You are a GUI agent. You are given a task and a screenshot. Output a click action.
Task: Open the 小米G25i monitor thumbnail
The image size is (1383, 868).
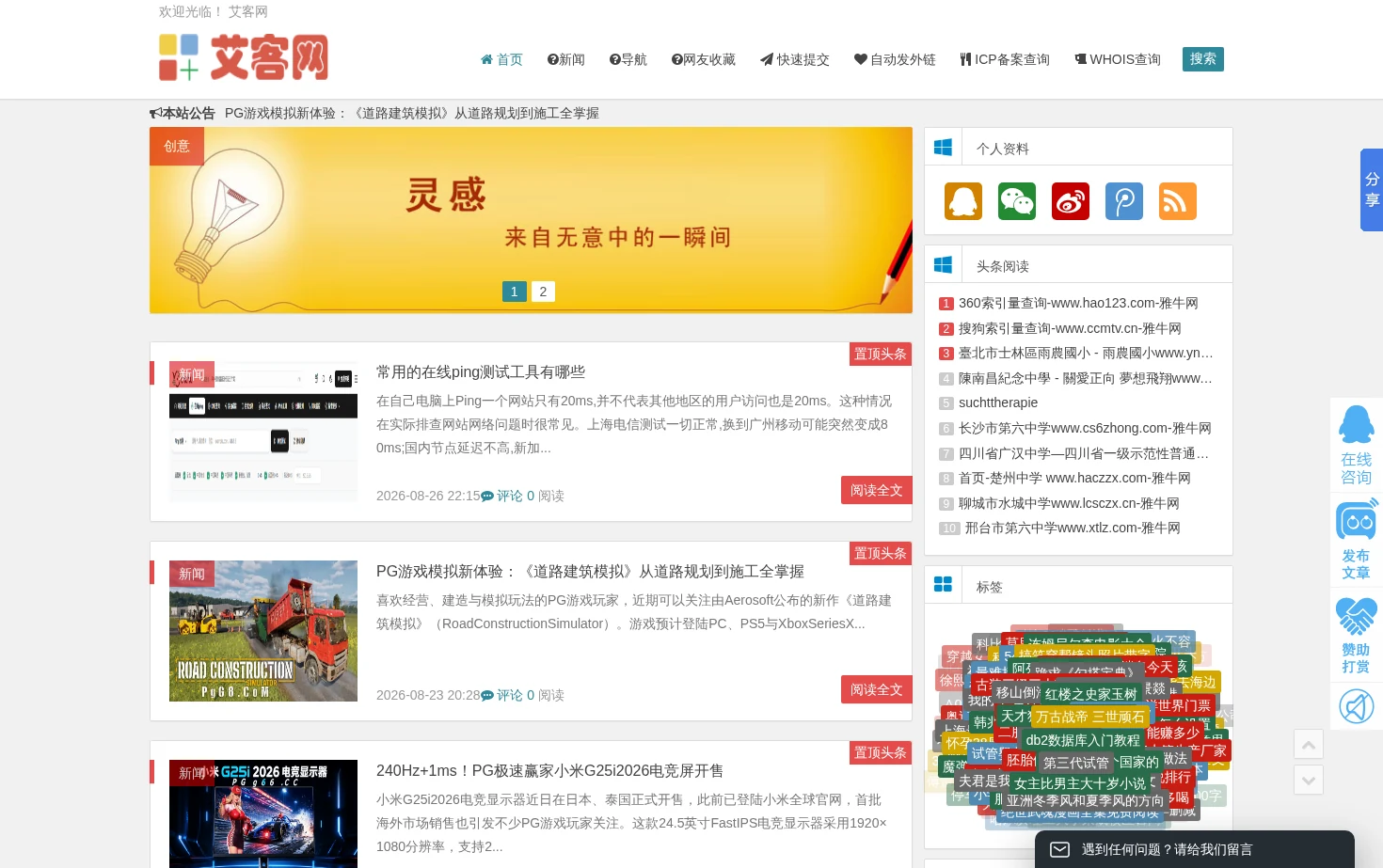(x=263, y=813)
